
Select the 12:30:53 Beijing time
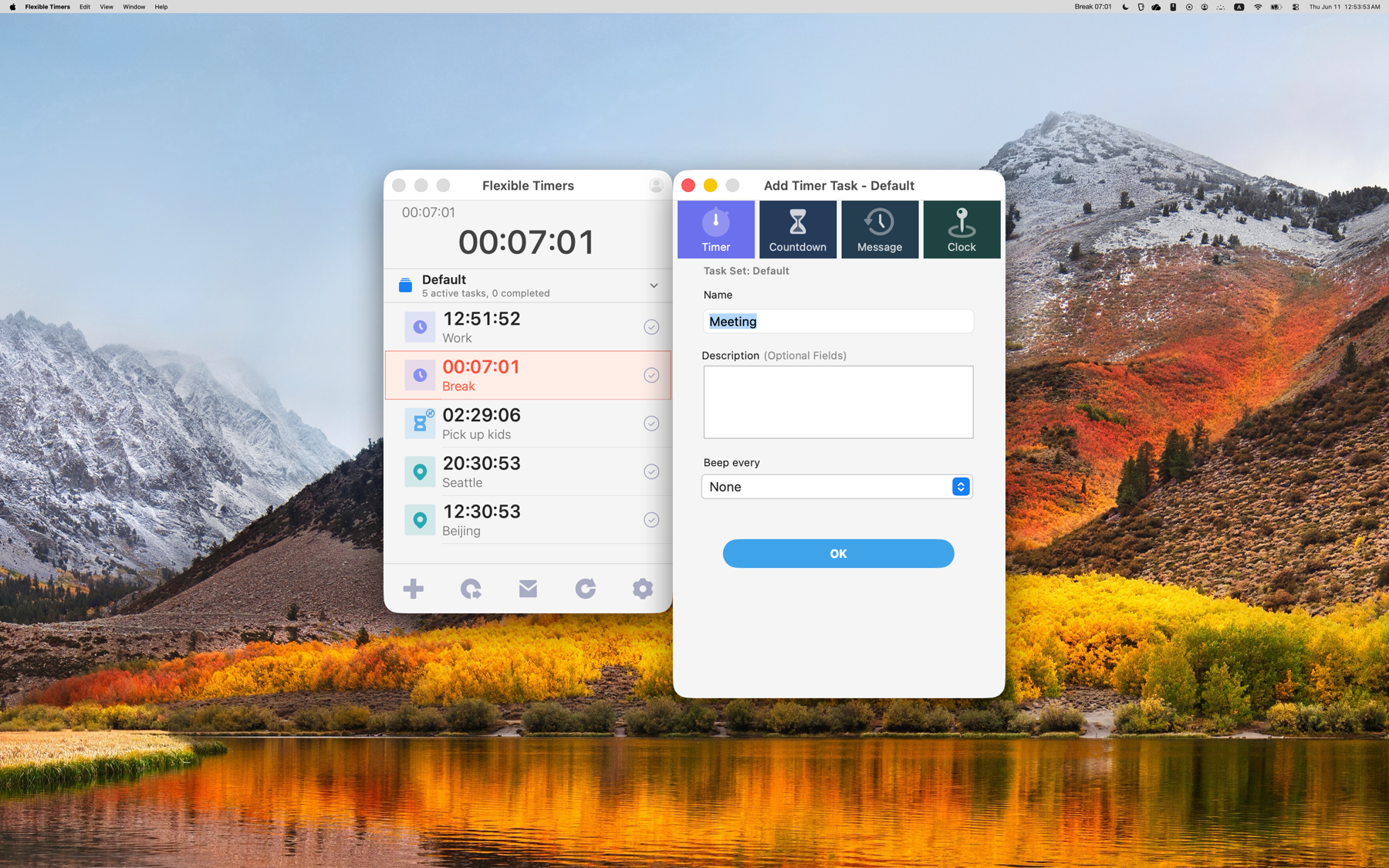[x=482, y=512]
